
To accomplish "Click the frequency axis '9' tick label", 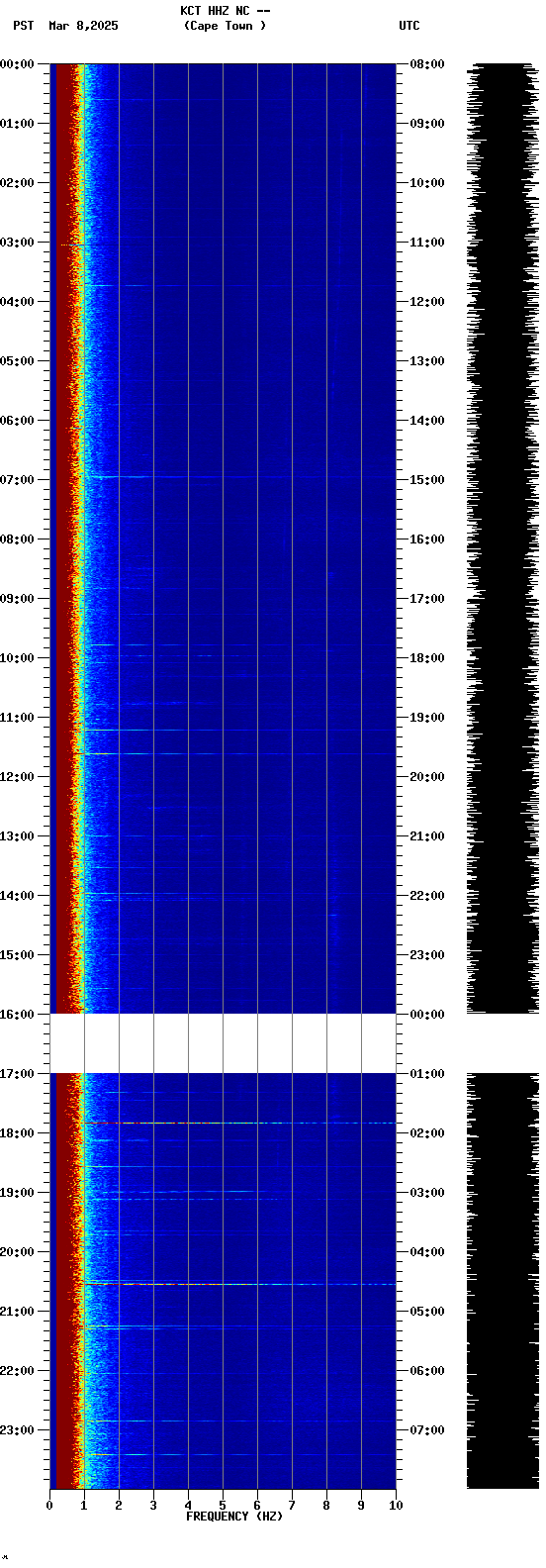I will tap(361, 1506).
